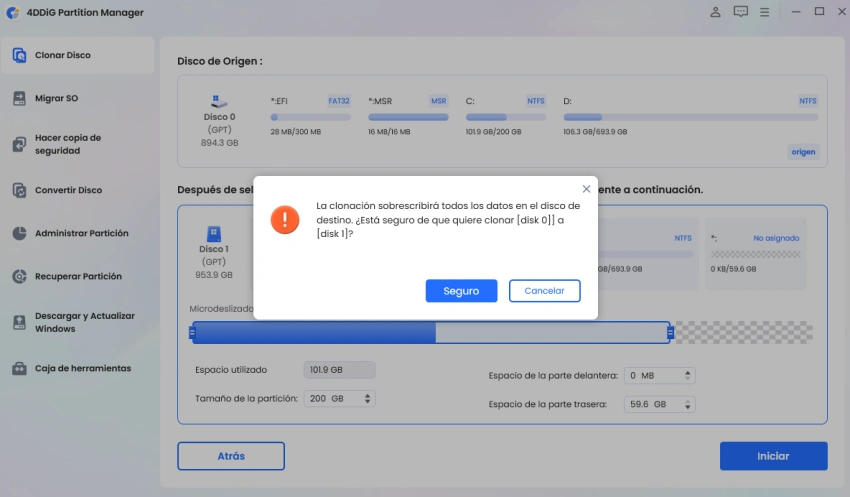Select the *:MSR source partition bar
The image size is (850, 497).
coord(408,117)
